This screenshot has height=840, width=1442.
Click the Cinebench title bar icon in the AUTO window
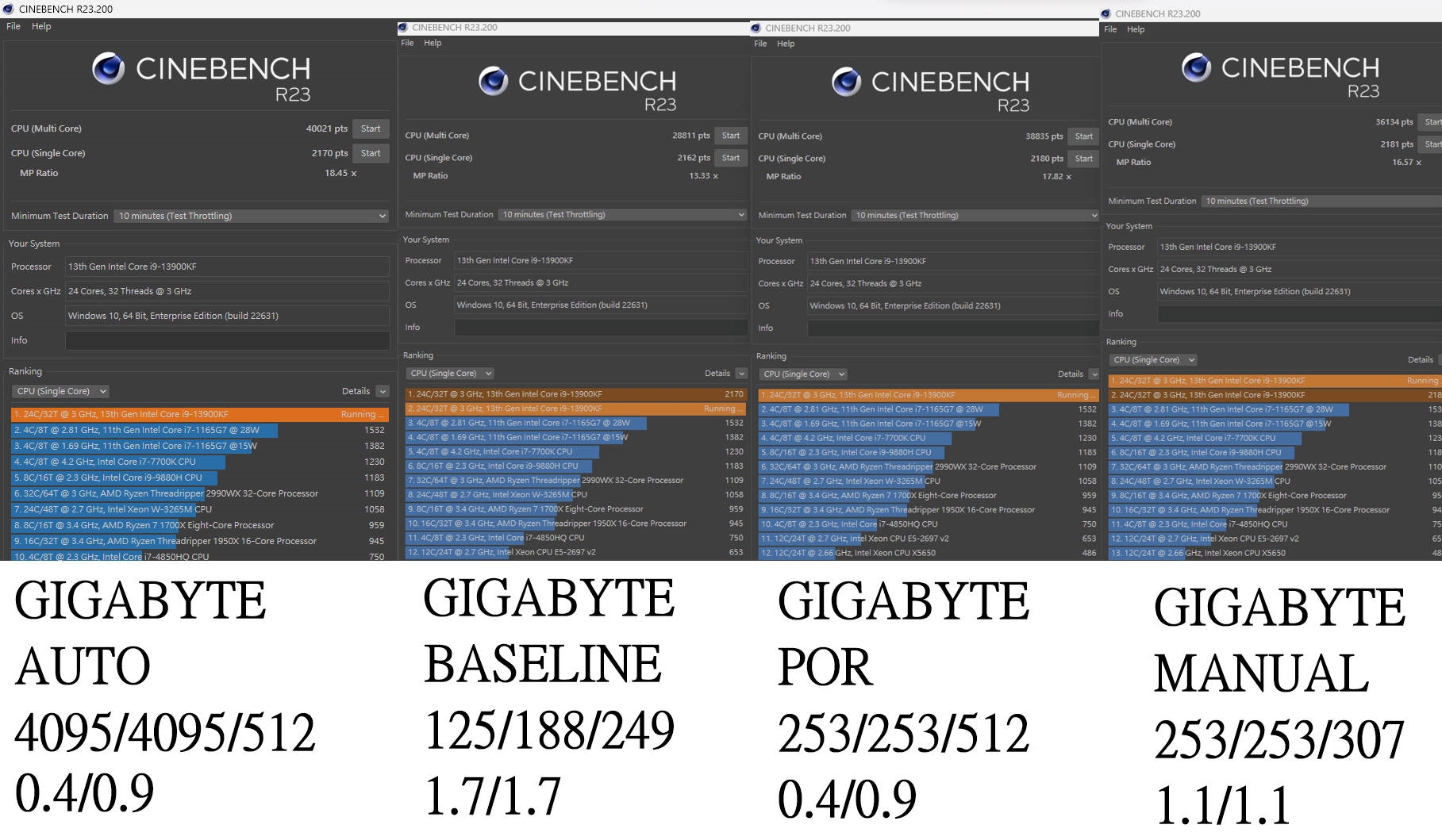pos(9,10)
